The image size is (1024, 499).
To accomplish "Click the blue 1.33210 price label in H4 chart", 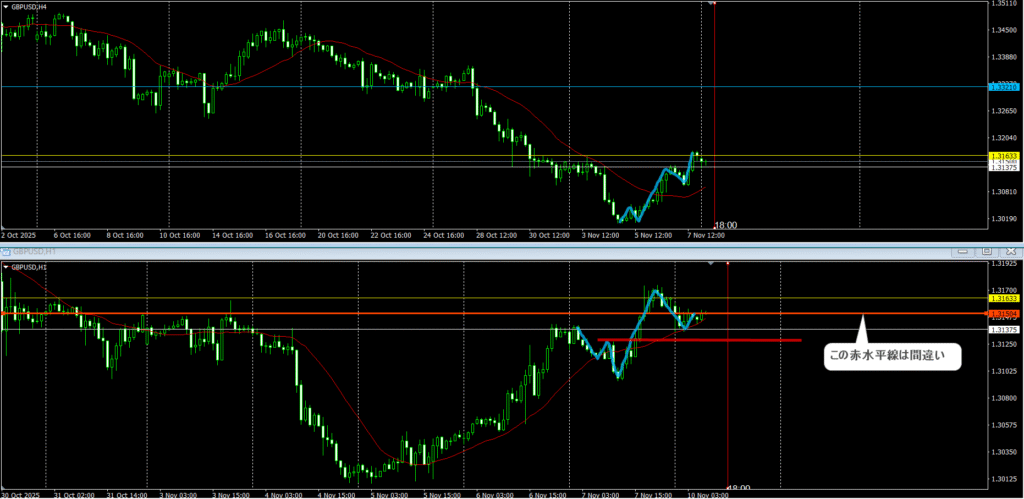I will coord(1002,87).
